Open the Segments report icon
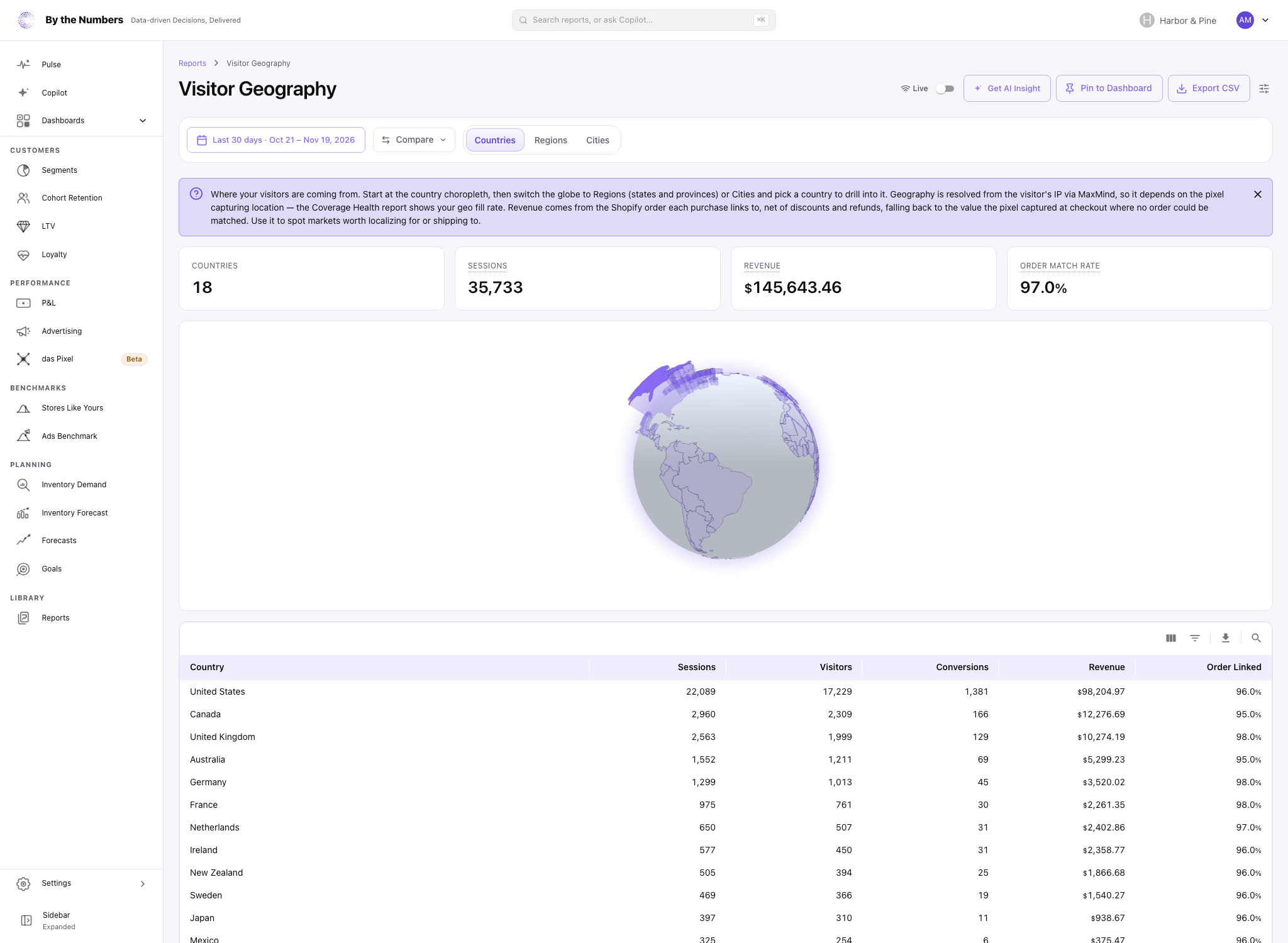This screenshot has width=1288, height=943. (23, 170)
